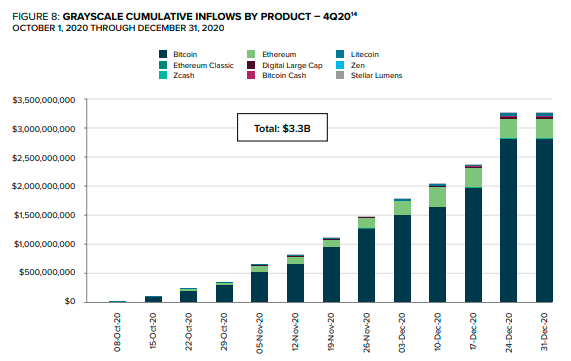Click the Litecoin legend color swatch
This screenshot has width=571, height=361.
[x=340, y=54]
